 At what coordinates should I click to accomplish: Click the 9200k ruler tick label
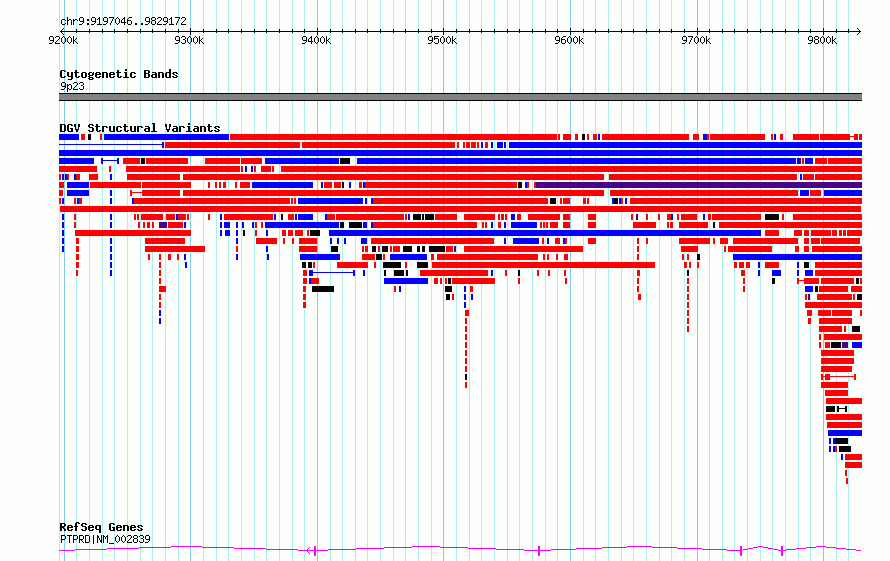63,40
